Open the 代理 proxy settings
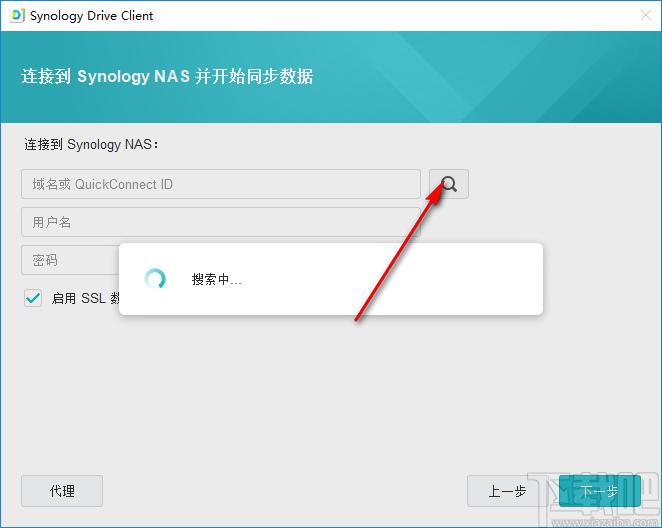Image resolution: width=662 pixels, height=528 pixels. (x=62, y=491)
